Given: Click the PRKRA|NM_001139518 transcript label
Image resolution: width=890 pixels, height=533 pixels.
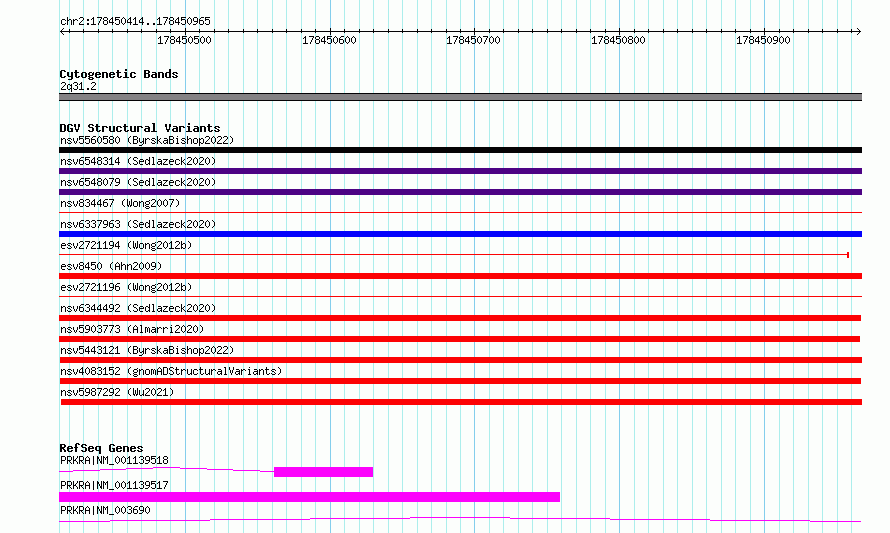Looking at the screenshot, I should [114, 460].
